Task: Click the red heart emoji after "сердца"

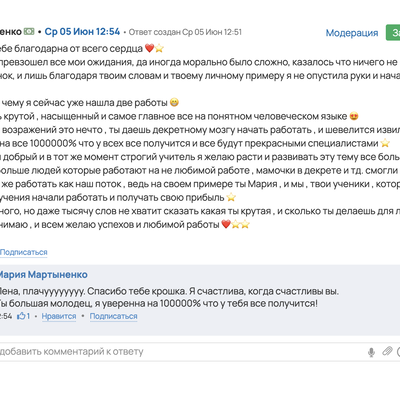Action: 149,48
